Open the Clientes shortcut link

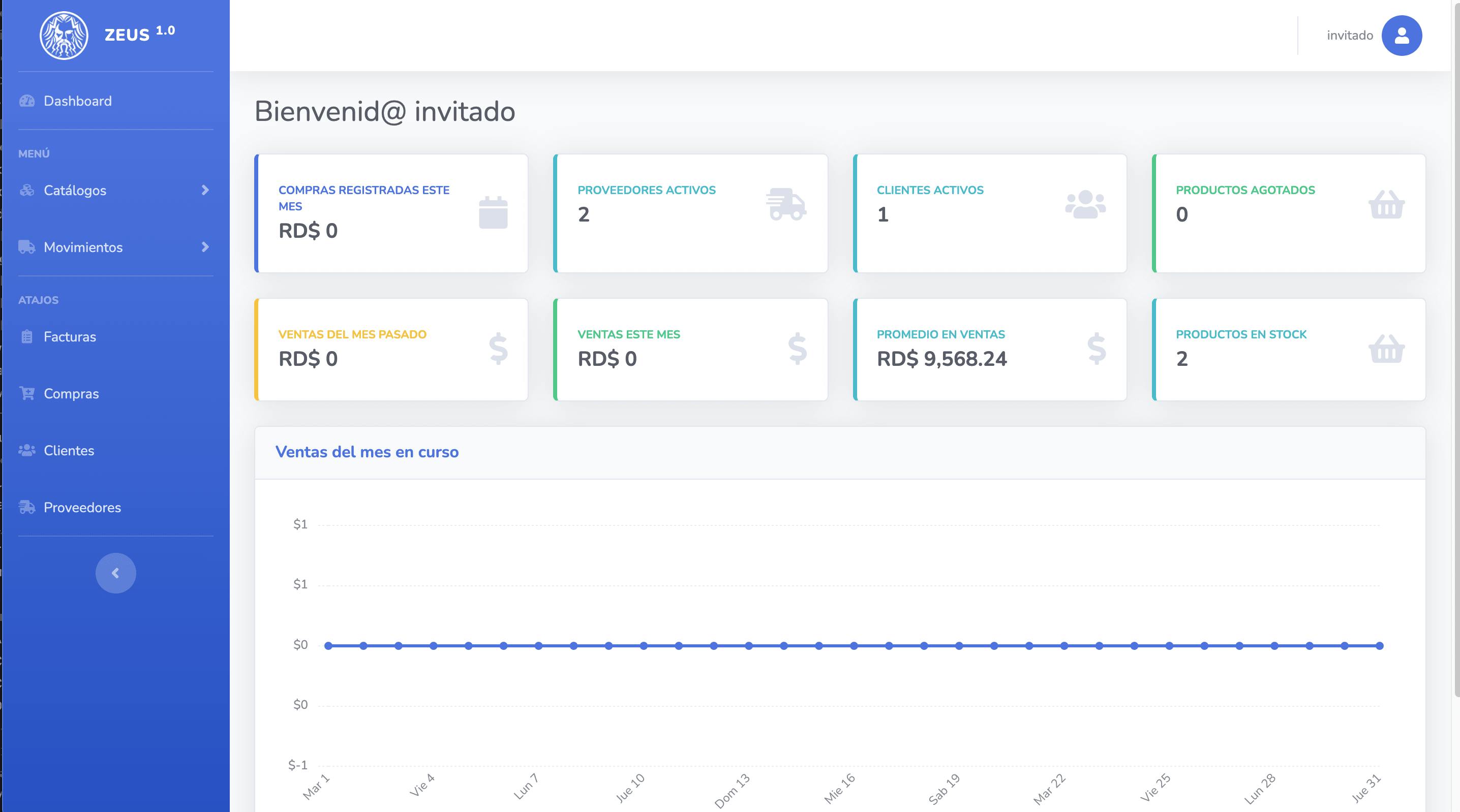pos(69,451)
